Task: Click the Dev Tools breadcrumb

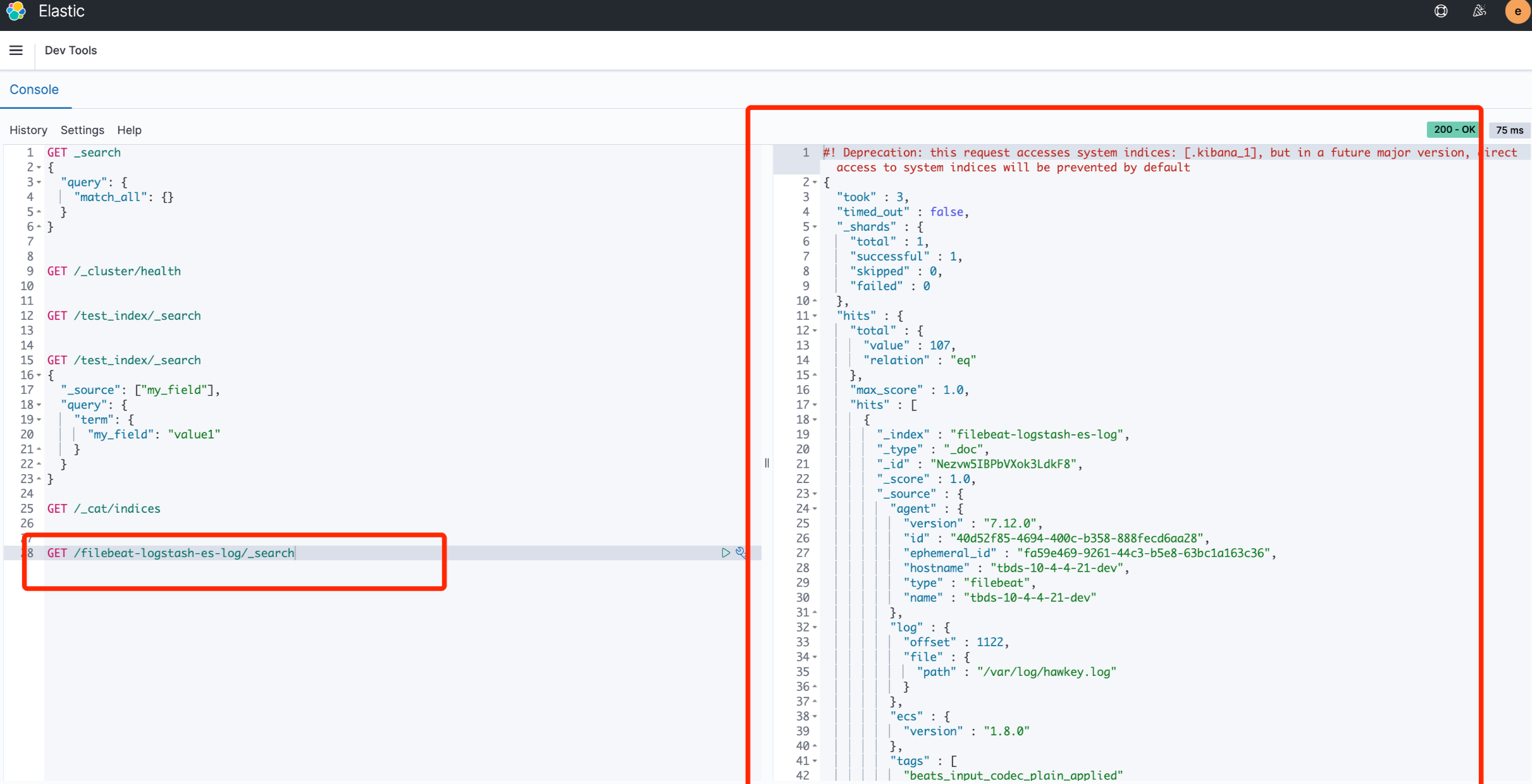Action: (71, 51)
